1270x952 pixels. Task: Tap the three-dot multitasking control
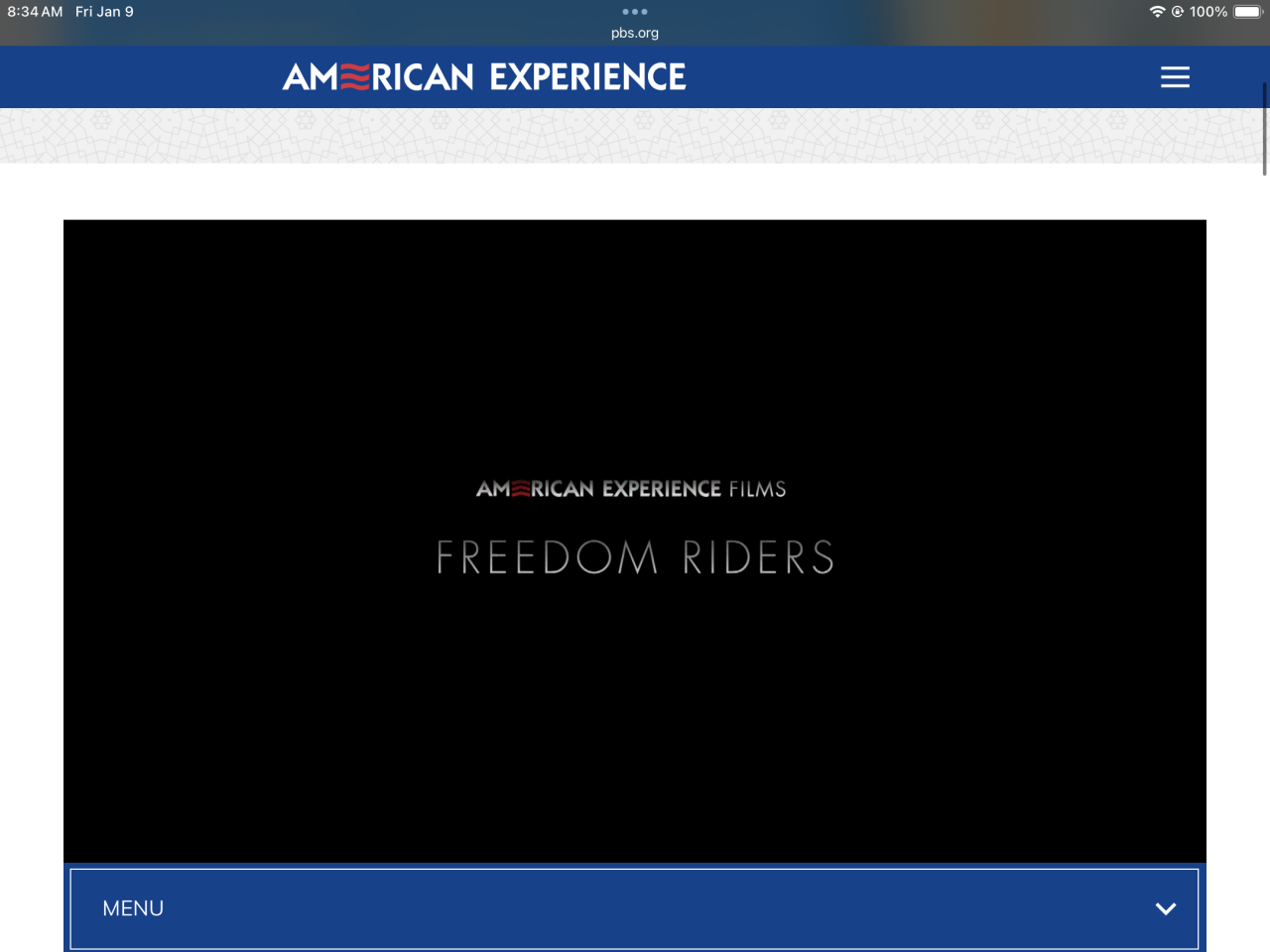[635, 12]
